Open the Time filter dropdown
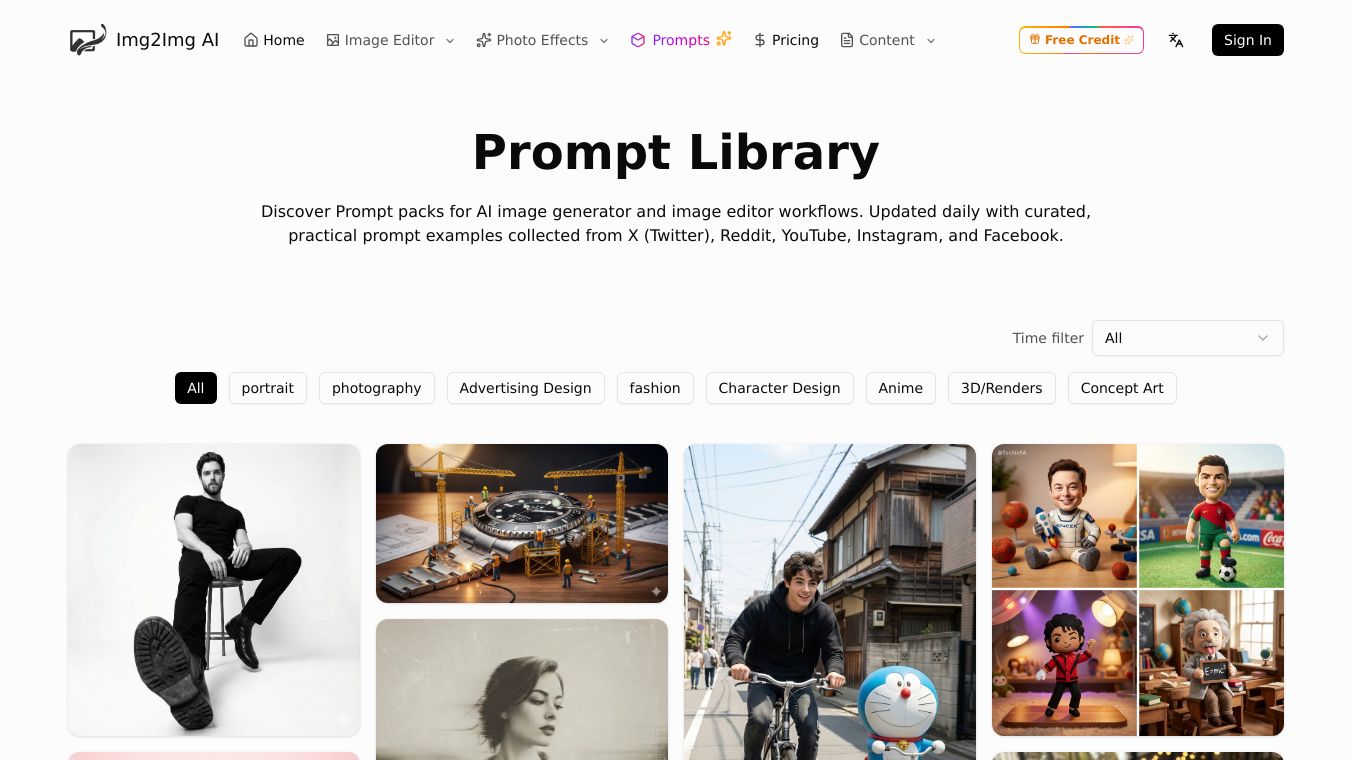The width and height of the screenshot is (1352, 760). [x=1187, y=338]
